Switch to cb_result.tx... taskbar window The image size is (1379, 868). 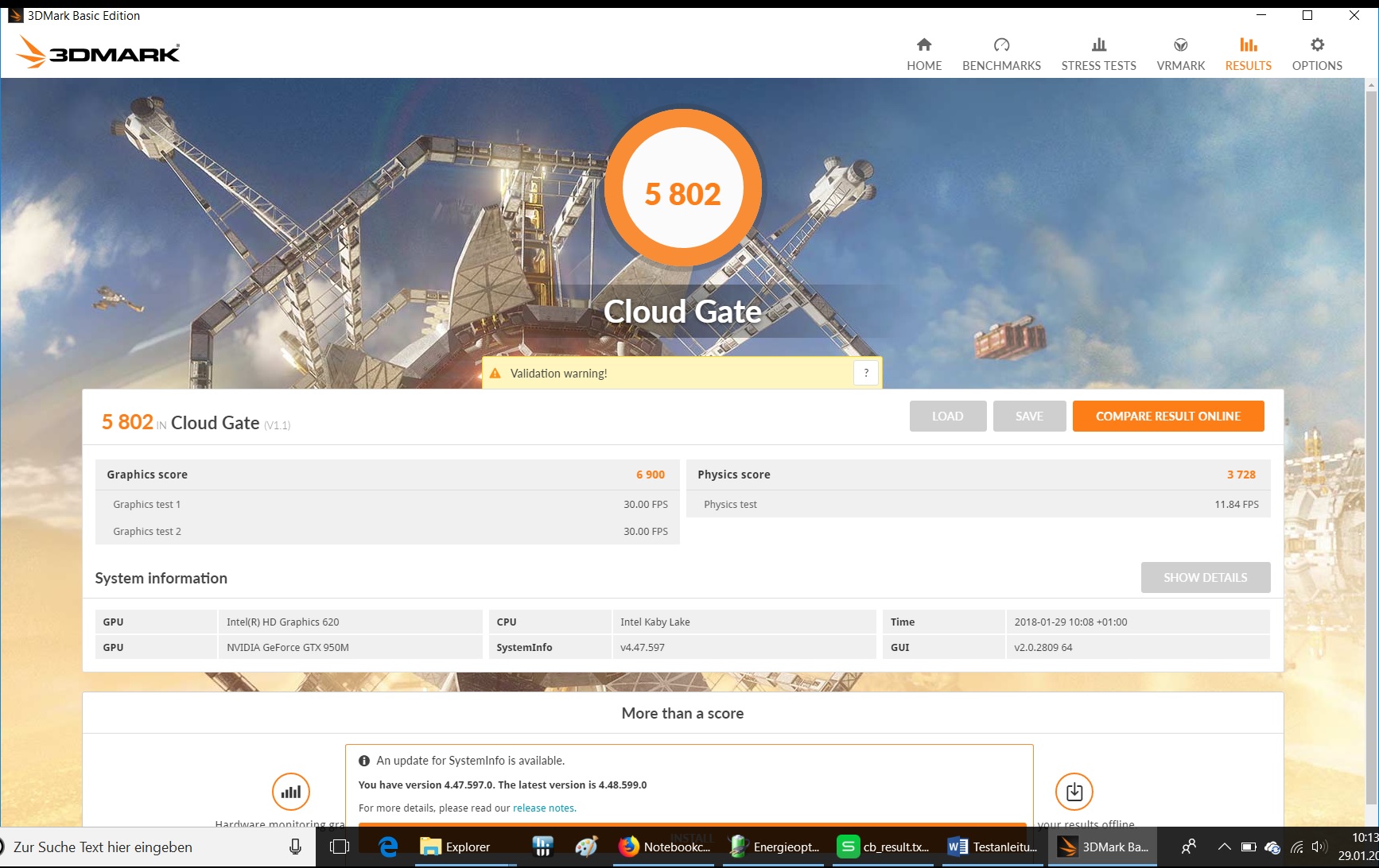884,847
